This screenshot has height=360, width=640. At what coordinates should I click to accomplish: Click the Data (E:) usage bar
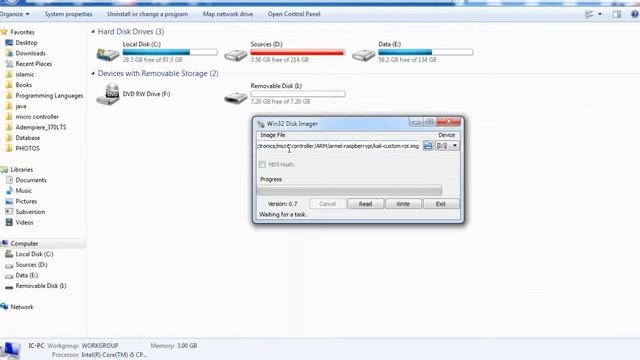pos(425,52)
